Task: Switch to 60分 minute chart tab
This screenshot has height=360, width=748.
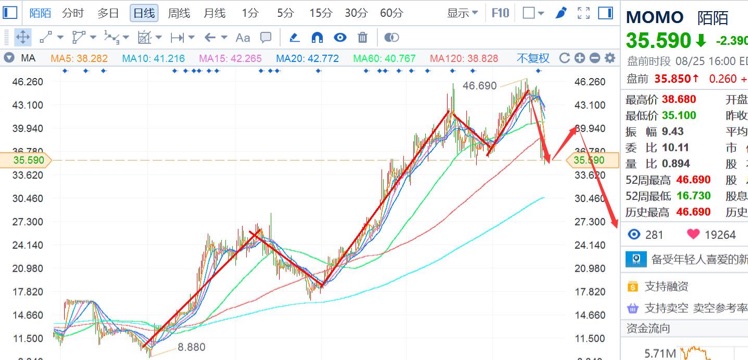Action: (392, 13)
